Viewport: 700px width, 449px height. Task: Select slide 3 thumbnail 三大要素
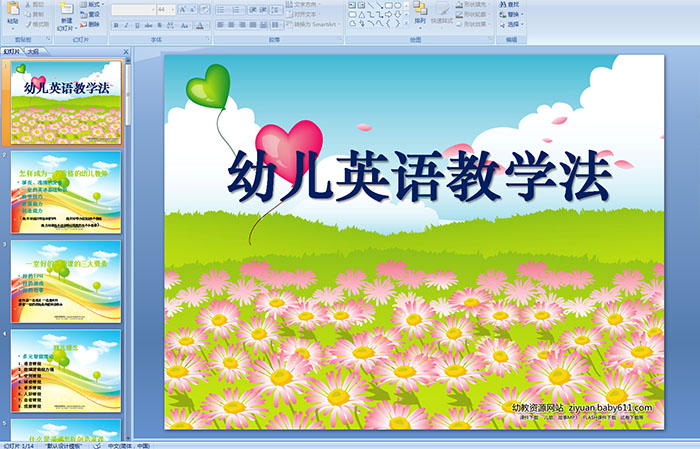(66, 282)
